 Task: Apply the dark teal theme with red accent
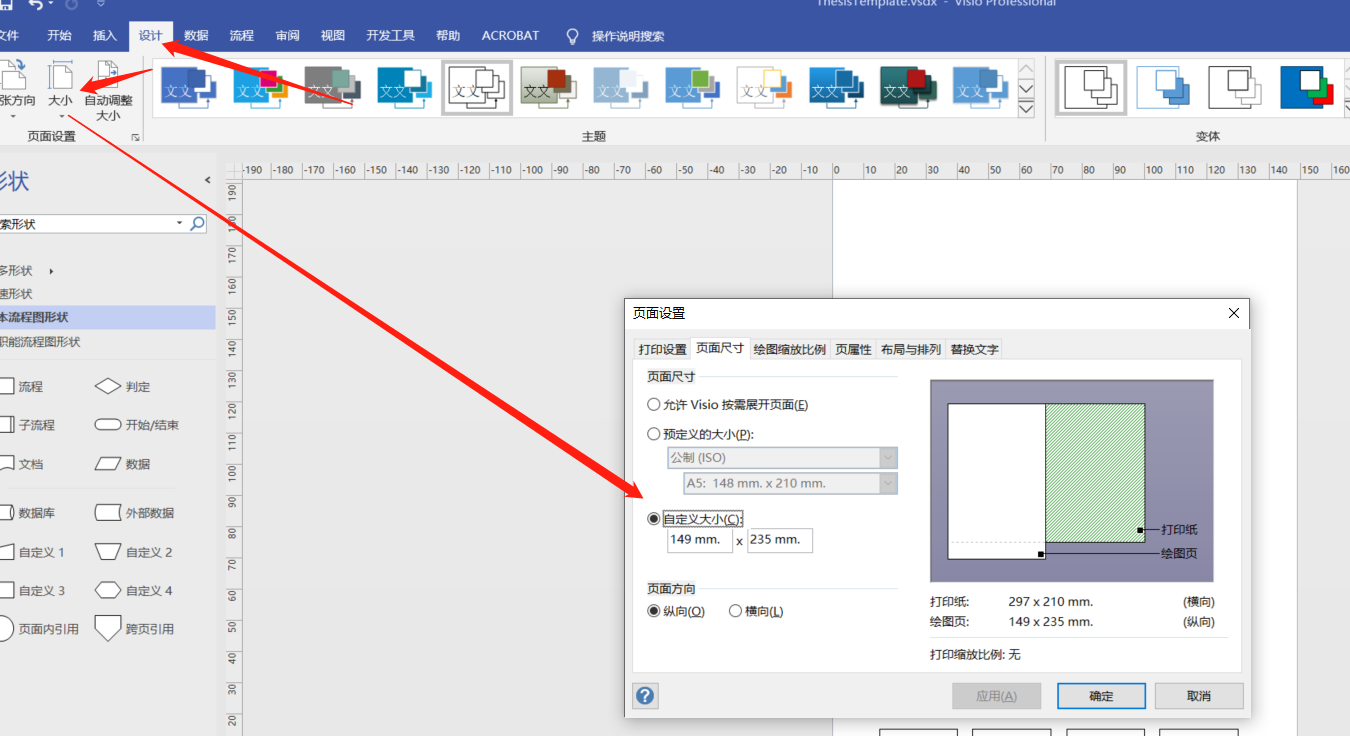pyautogui.click(x=909, y=87)
